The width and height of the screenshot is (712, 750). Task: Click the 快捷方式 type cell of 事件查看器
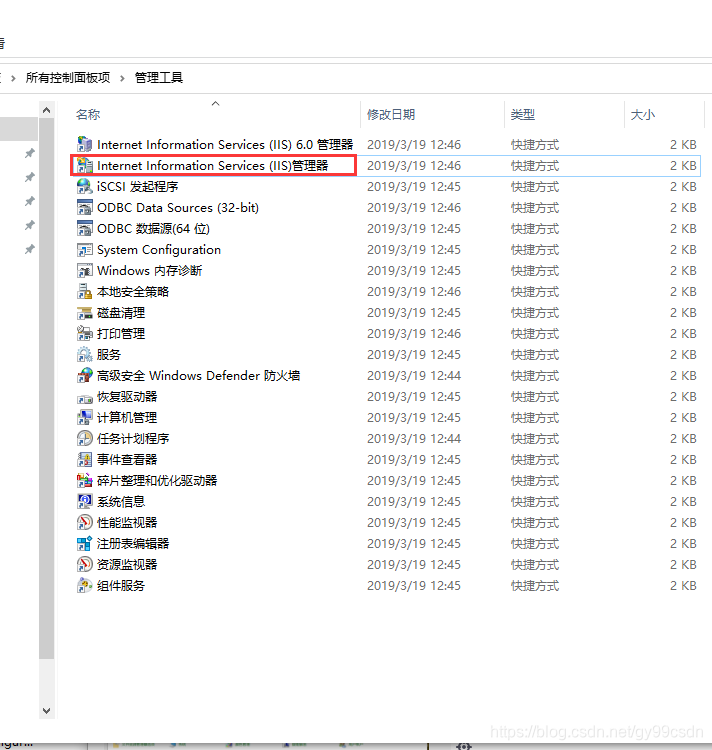pyautogui.click(x=535, y=460)
